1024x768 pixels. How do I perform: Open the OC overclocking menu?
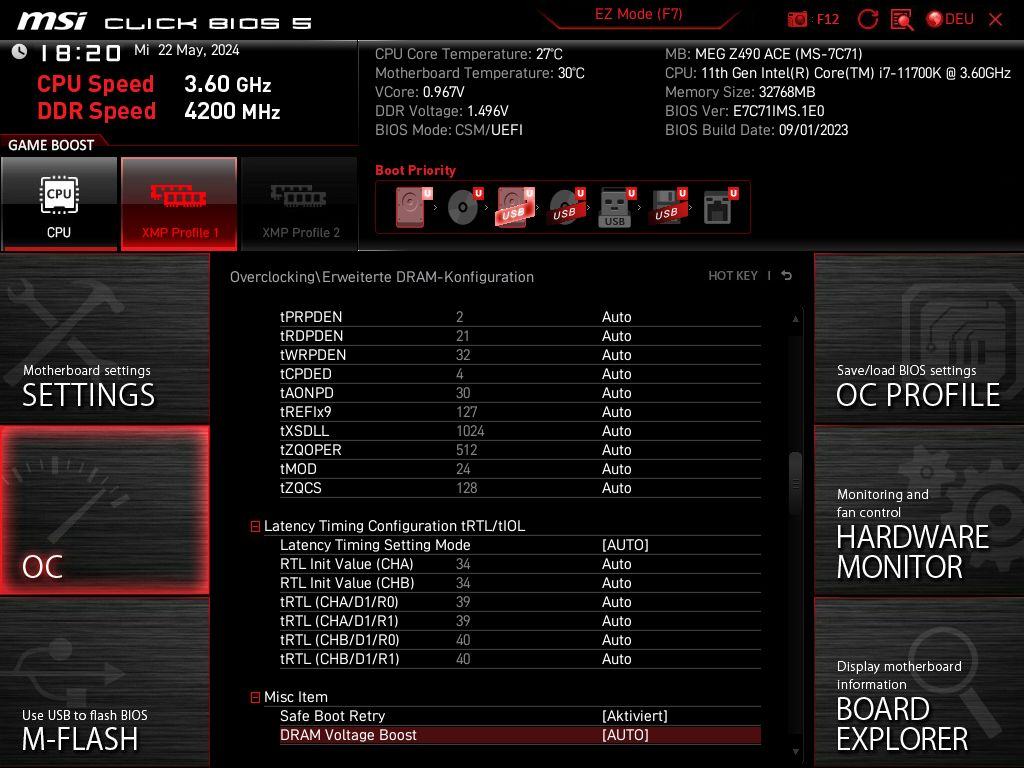click(104, 510)
